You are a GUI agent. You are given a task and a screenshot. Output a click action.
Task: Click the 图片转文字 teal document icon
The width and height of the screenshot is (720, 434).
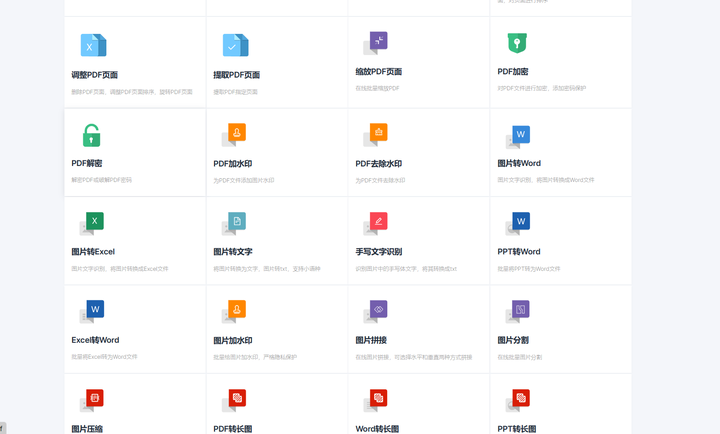tap(234, 223)
